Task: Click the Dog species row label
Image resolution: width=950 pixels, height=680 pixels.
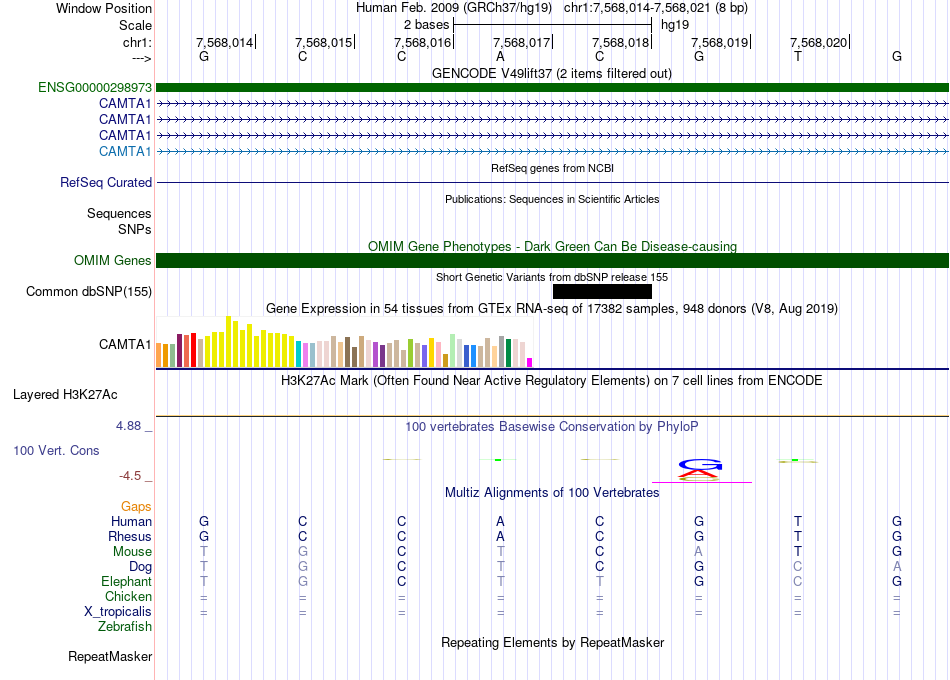Action: pyautogui.click(x=140, y=567)
